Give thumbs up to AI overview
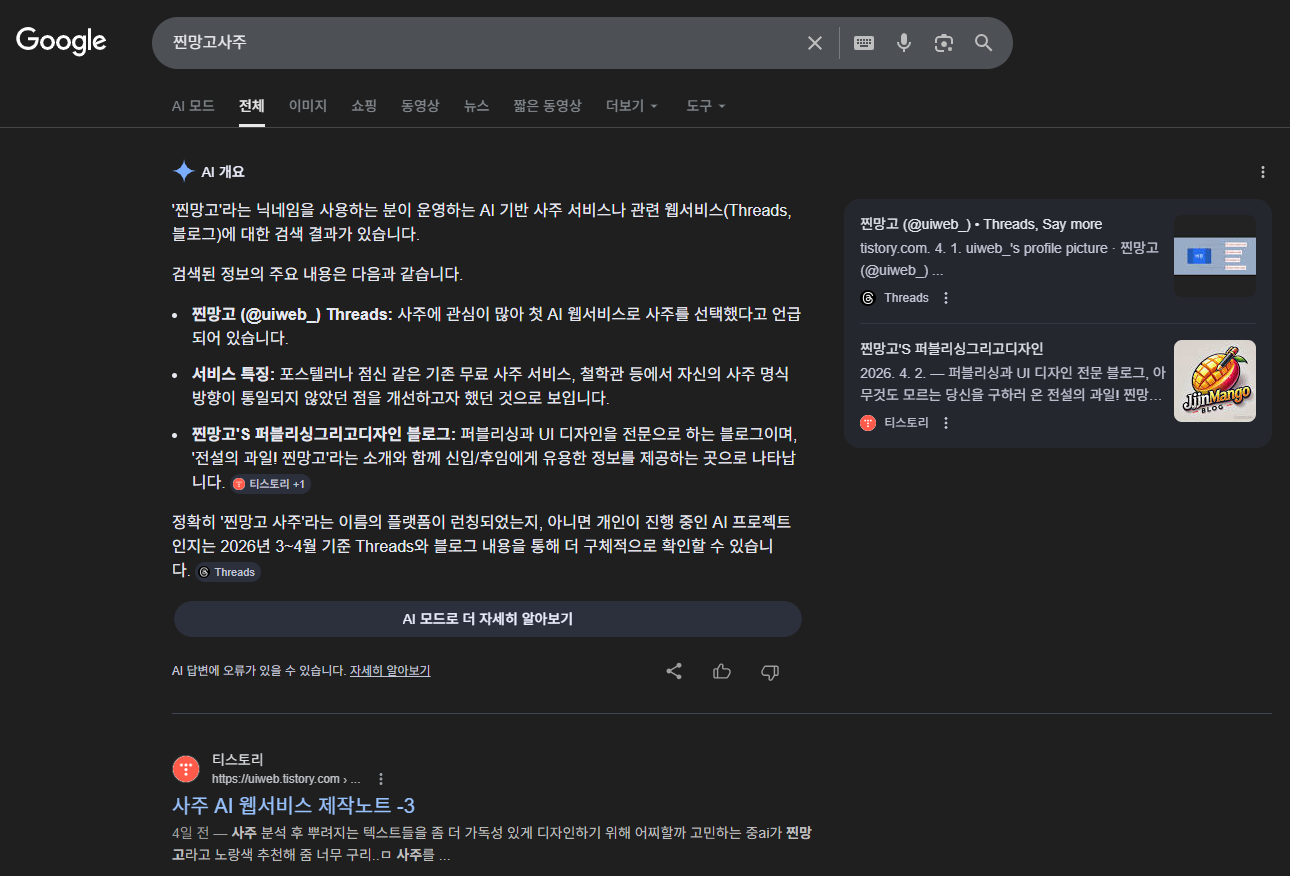 click(x=722, y=672)
